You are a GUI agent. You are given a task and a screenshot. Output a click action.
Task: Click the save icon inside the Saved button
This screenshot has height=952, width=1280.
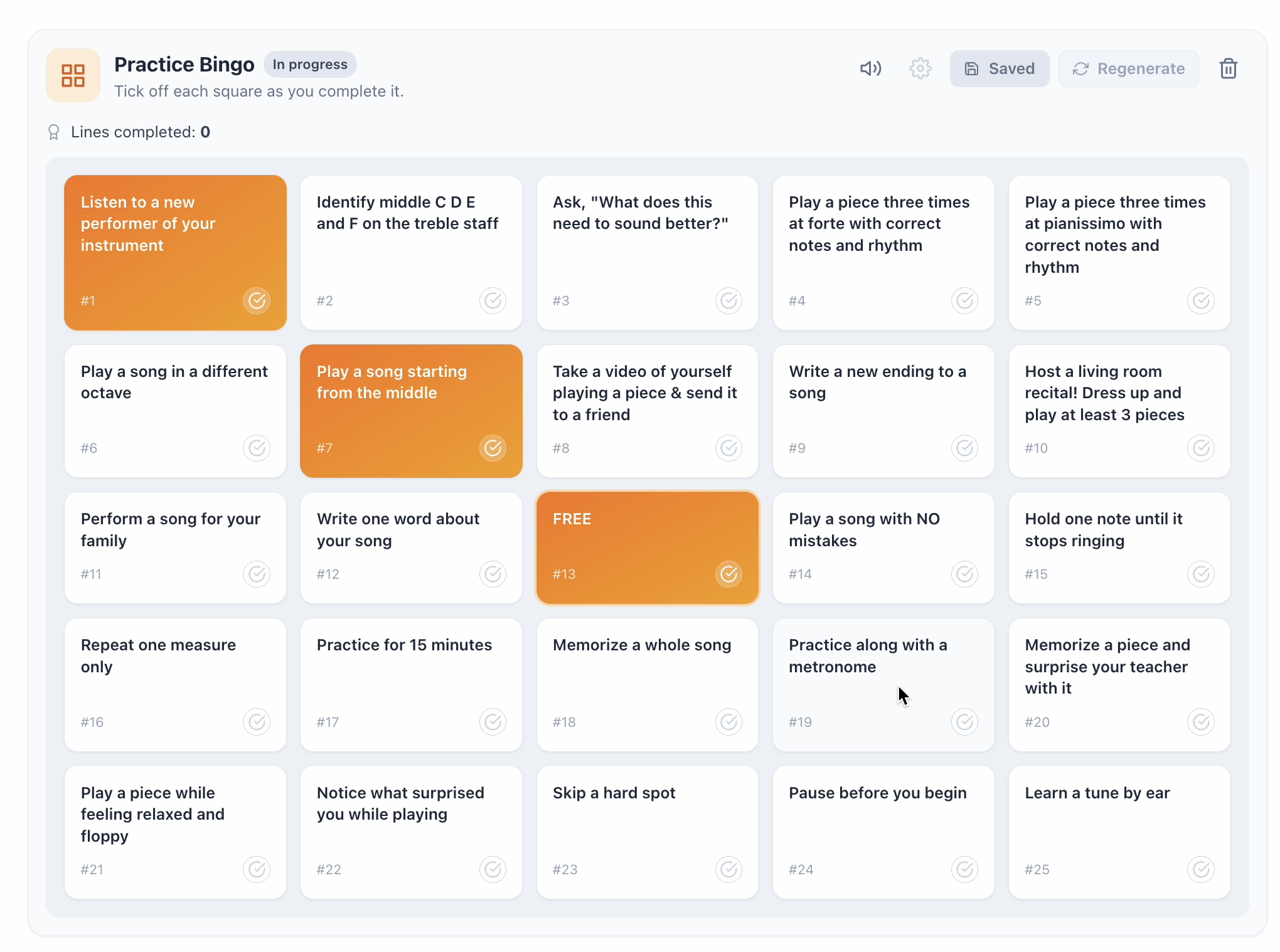(972, 68)
